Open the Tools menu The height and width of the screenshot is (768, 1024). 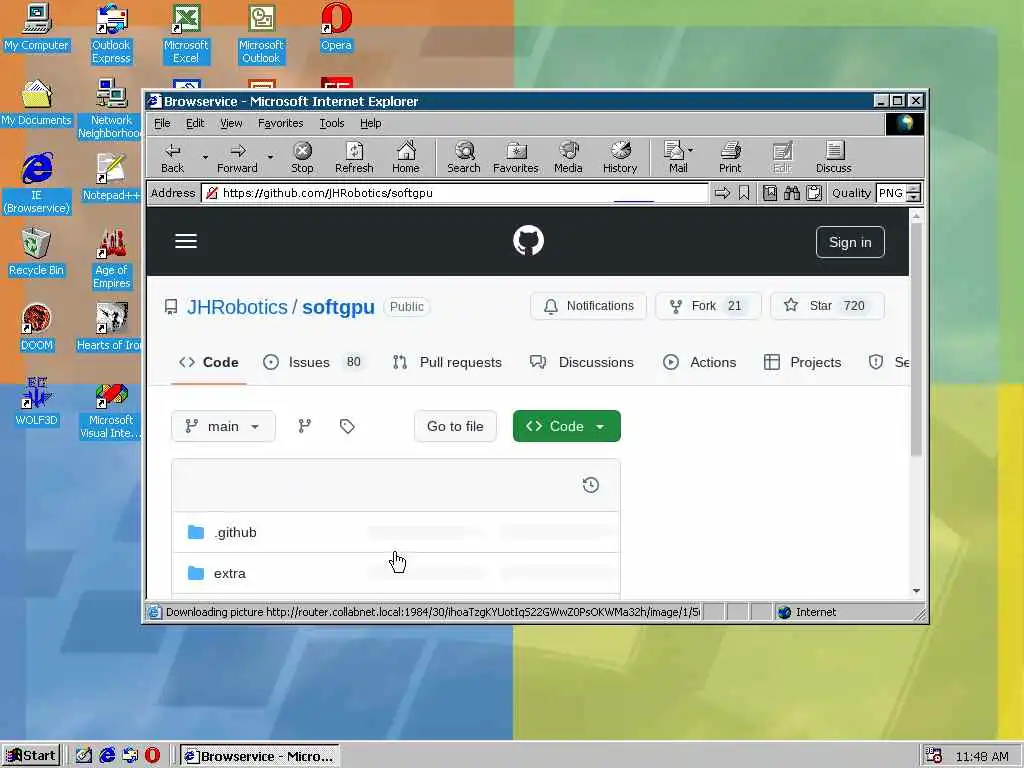tap(332, 123)
